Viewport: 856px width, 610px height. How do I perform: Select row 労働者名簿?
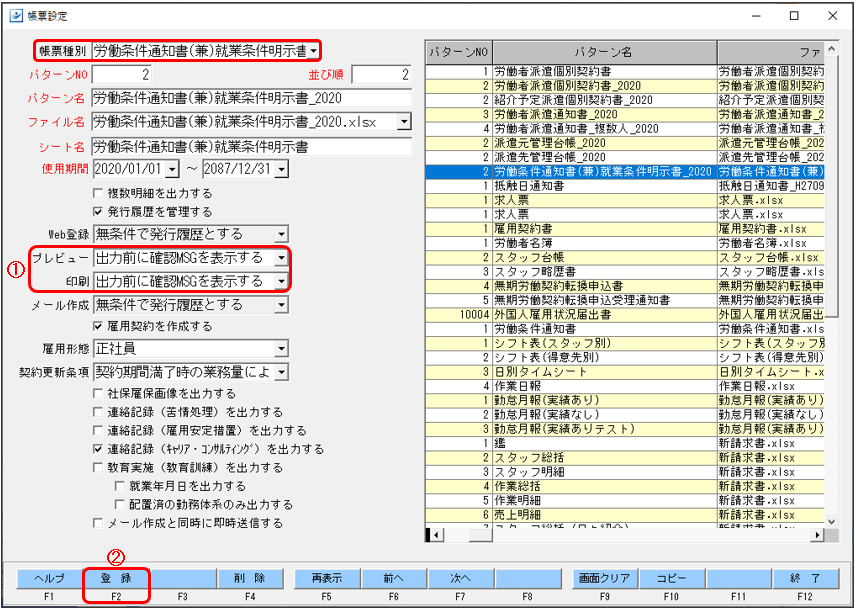[x=625, y=243]
